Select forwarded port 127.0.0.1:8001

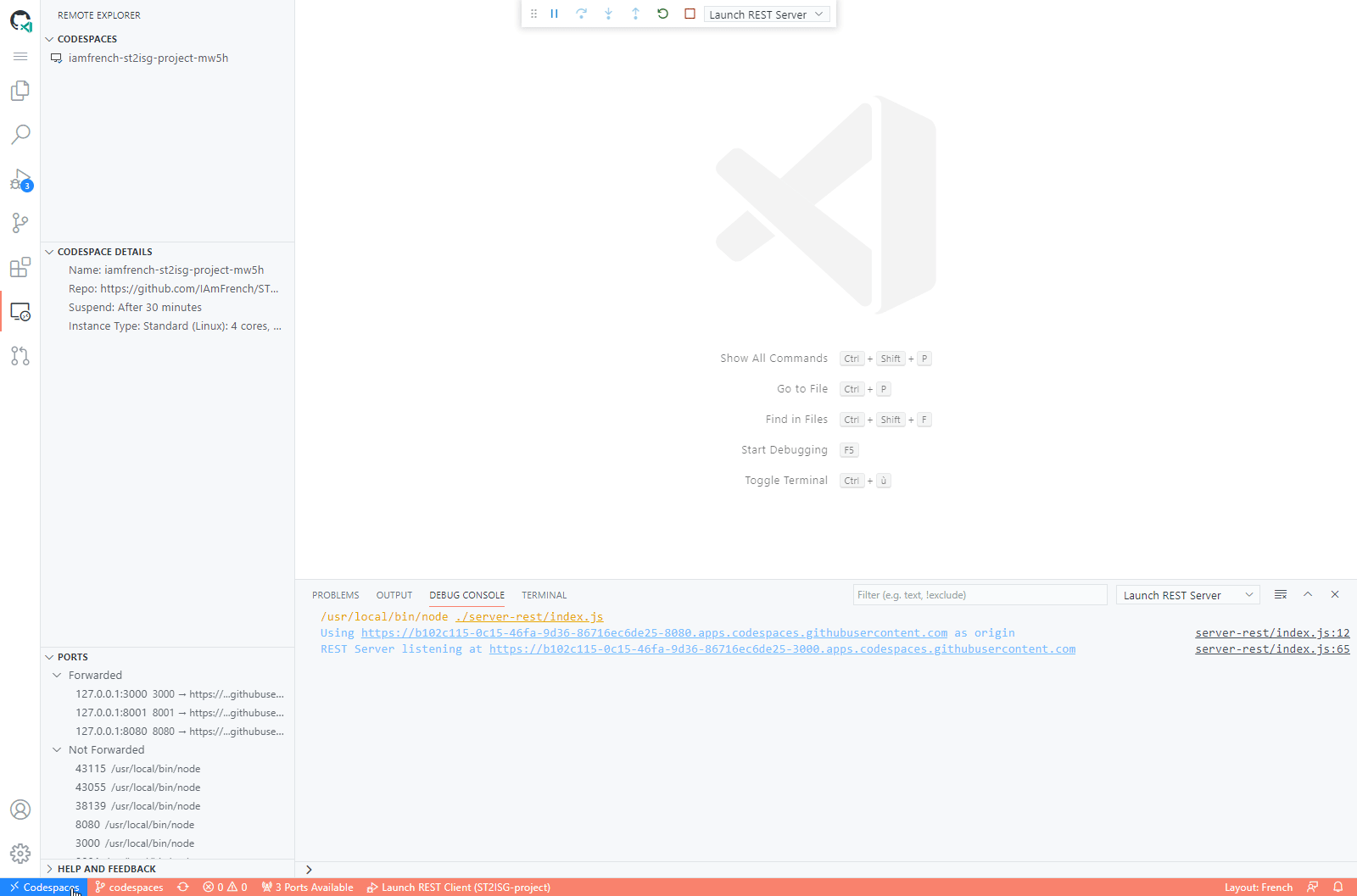pyautogui.click(x=167, y=713)
